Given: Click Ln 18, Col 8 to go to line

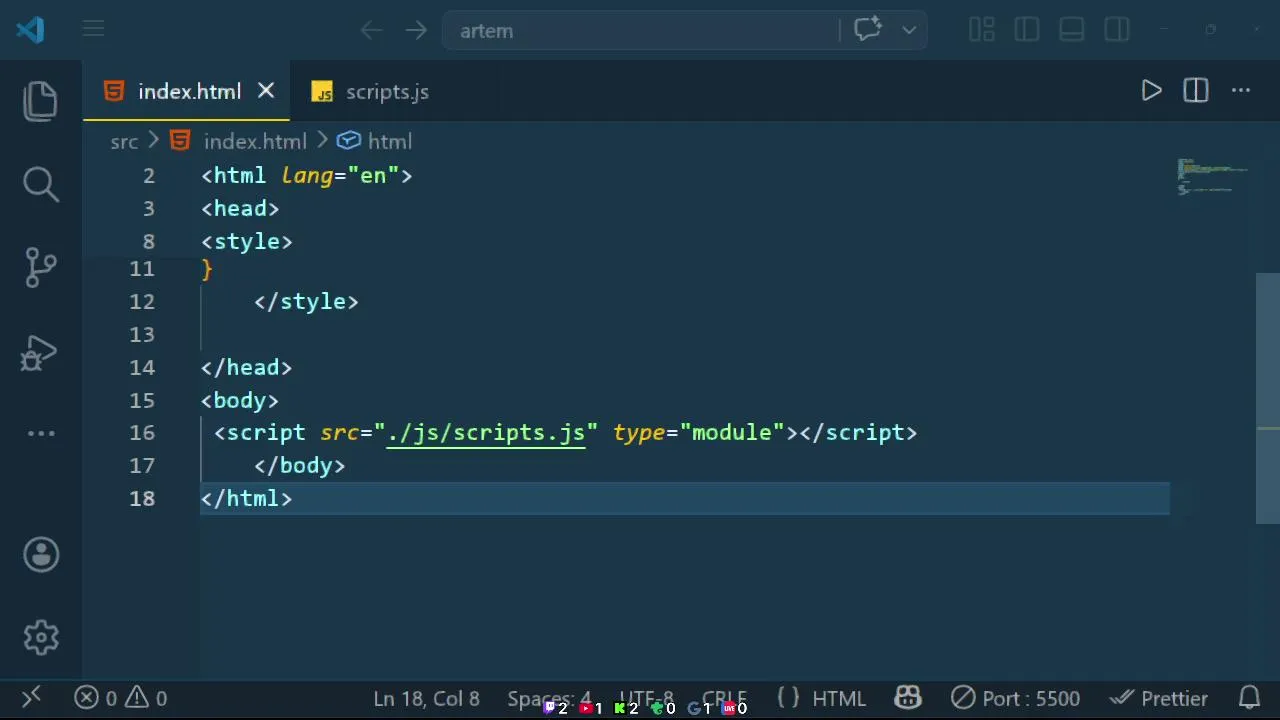Looking at the screenshot, I should coord(426,699).
